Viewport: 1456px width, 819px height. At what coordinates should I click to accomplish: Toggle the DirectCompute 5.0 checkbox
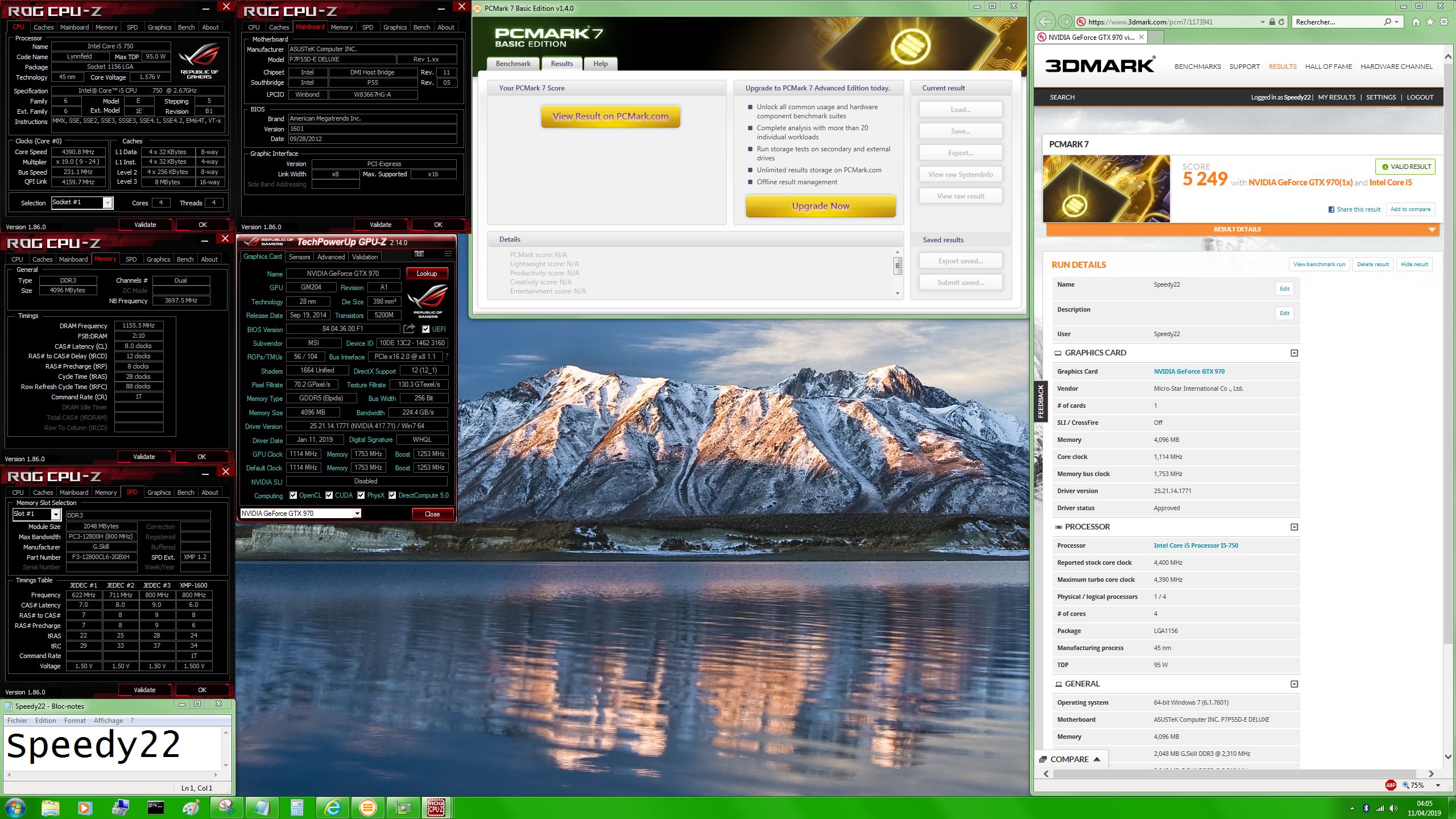coord(392,495)
